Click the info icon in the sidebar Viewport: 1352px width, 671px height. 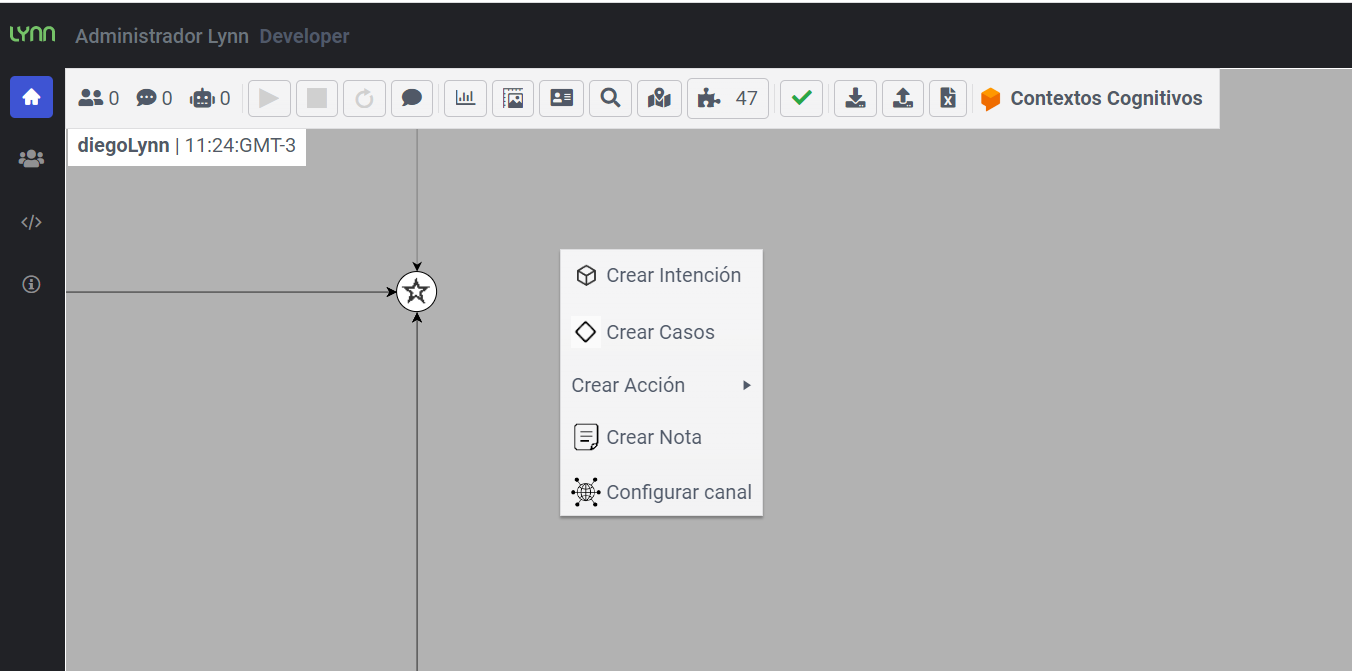click(31, 285)
